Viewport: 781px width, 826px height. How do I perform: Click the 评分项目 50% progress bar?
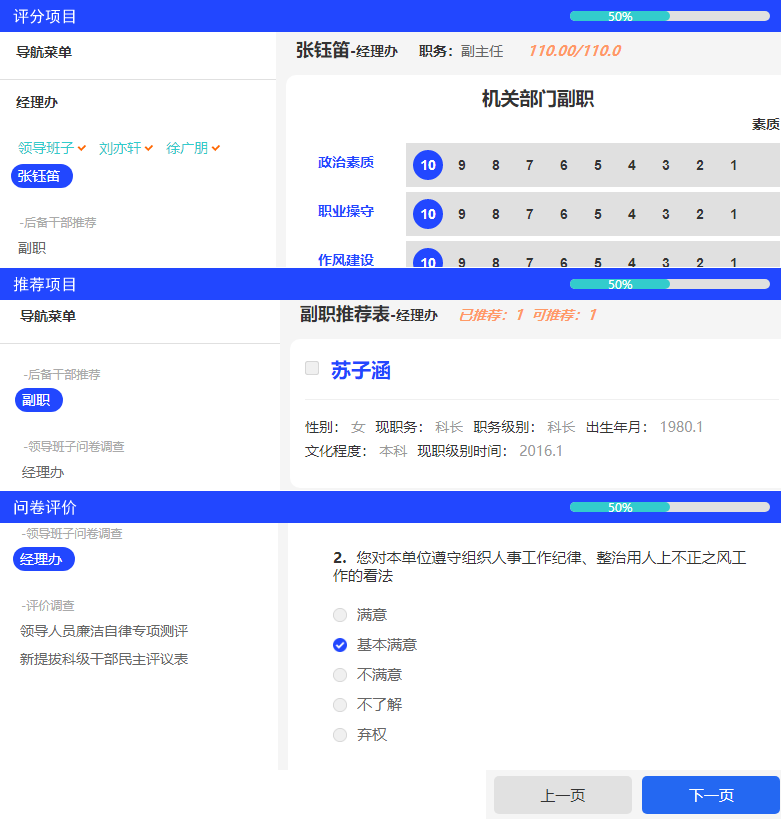pos(669,16)
